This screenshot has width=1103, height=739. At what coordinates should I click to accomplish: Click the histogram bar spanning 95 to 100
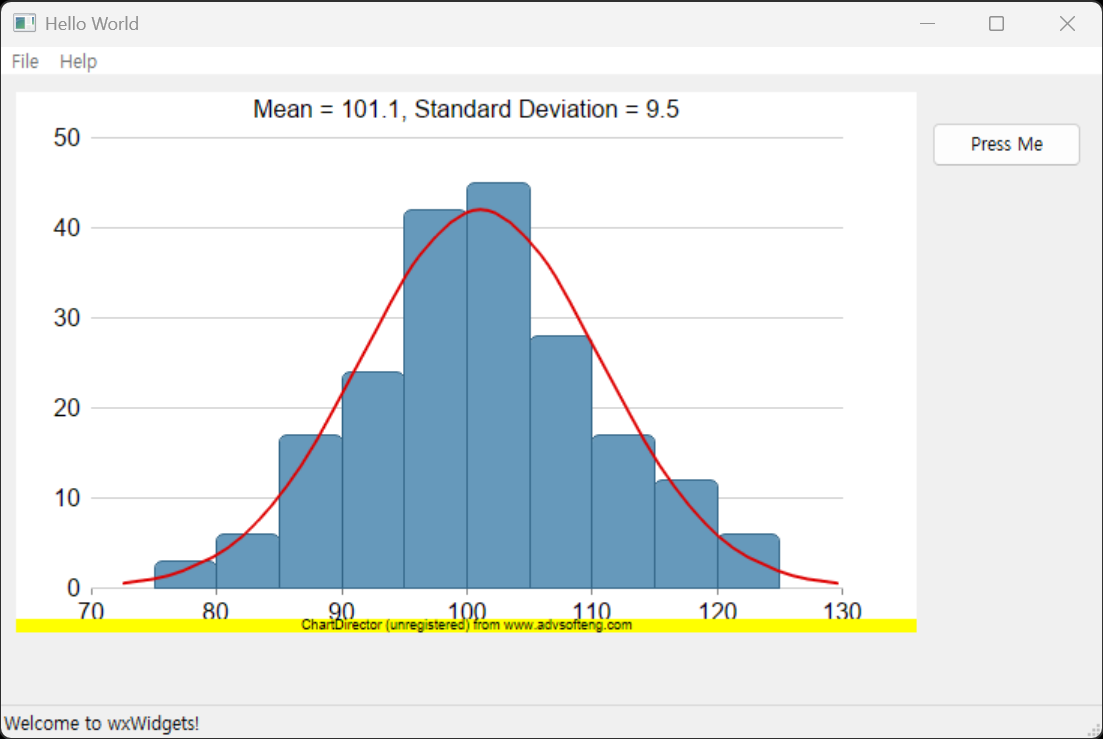[435, 399]
